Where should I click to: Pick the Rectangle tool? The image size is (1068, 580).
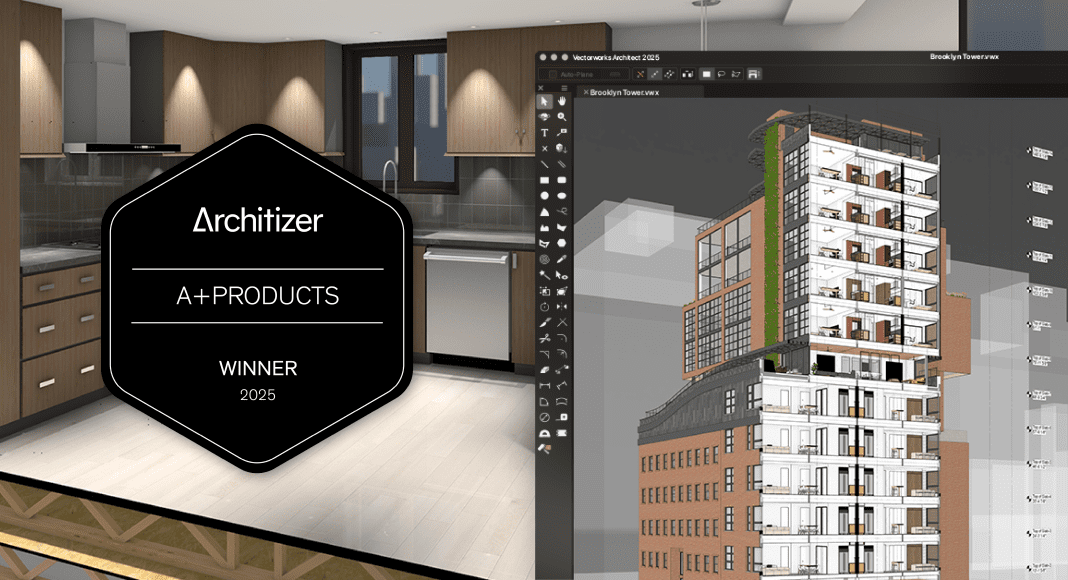(545, 180)
